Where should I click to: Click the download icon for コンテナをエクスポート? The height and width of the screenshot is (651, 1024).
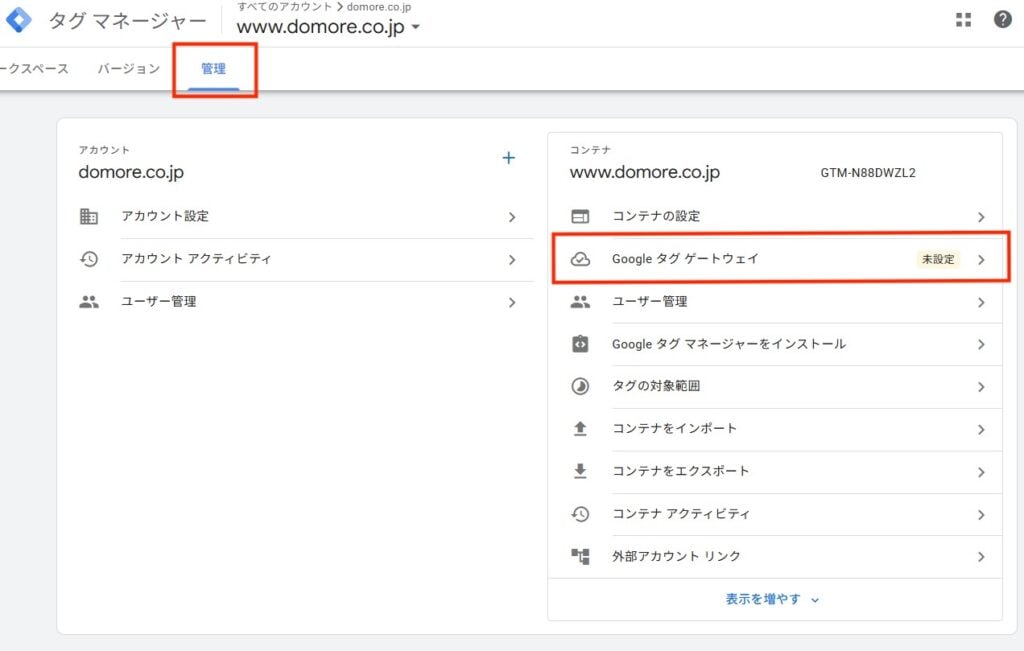coord(580,471)
